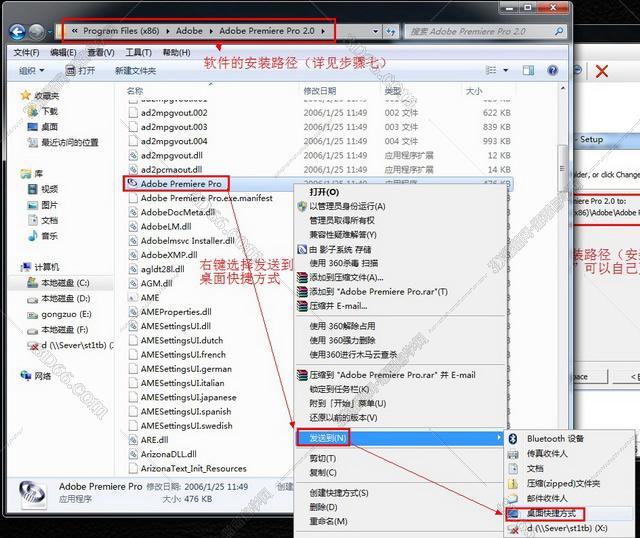The image size is (640, 538).
Task: Choose 锁定到任务栏(K) entry
Action: tap(339, 389)
